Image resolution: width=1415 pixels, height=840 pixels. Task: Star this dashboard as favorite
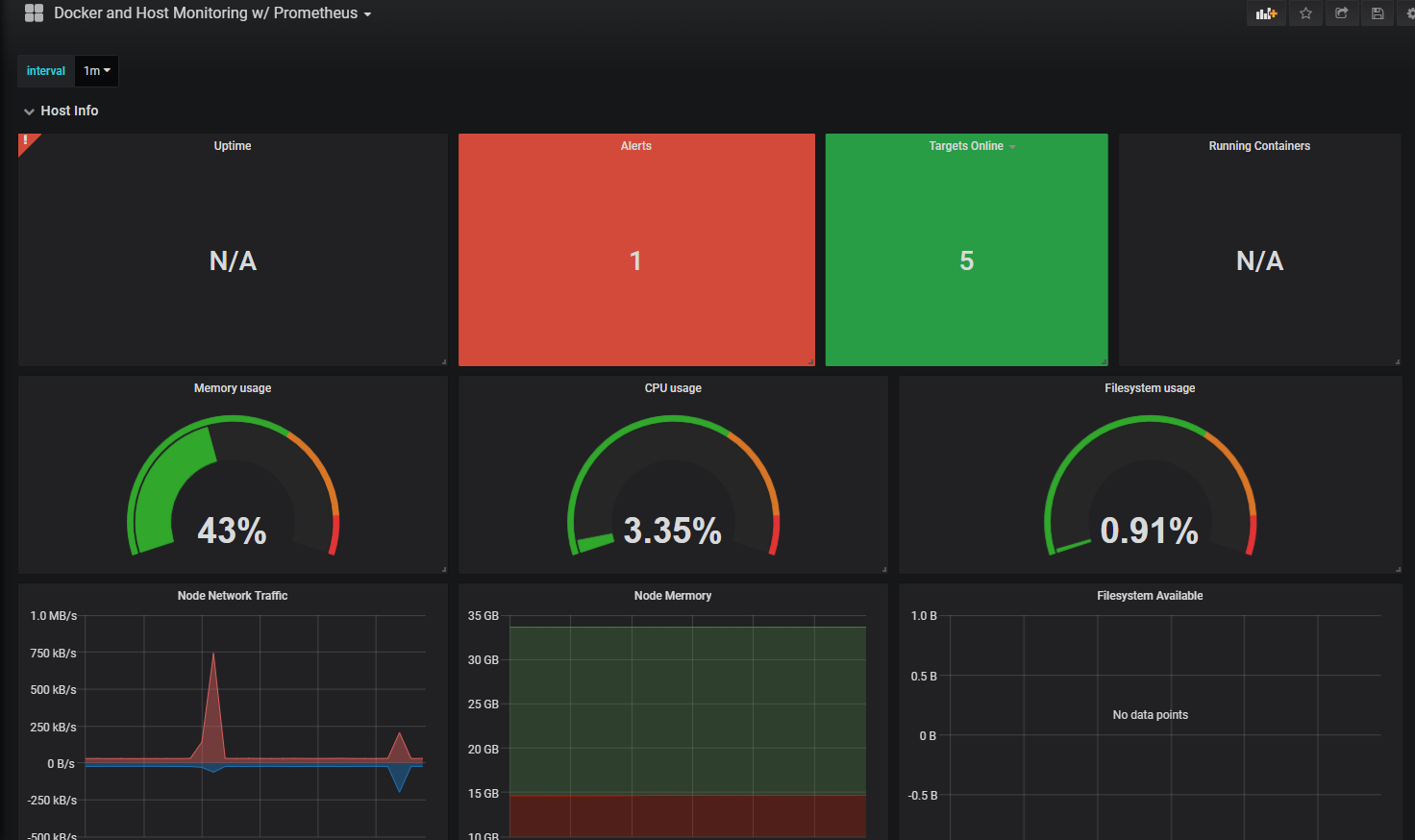point(1305,13)
